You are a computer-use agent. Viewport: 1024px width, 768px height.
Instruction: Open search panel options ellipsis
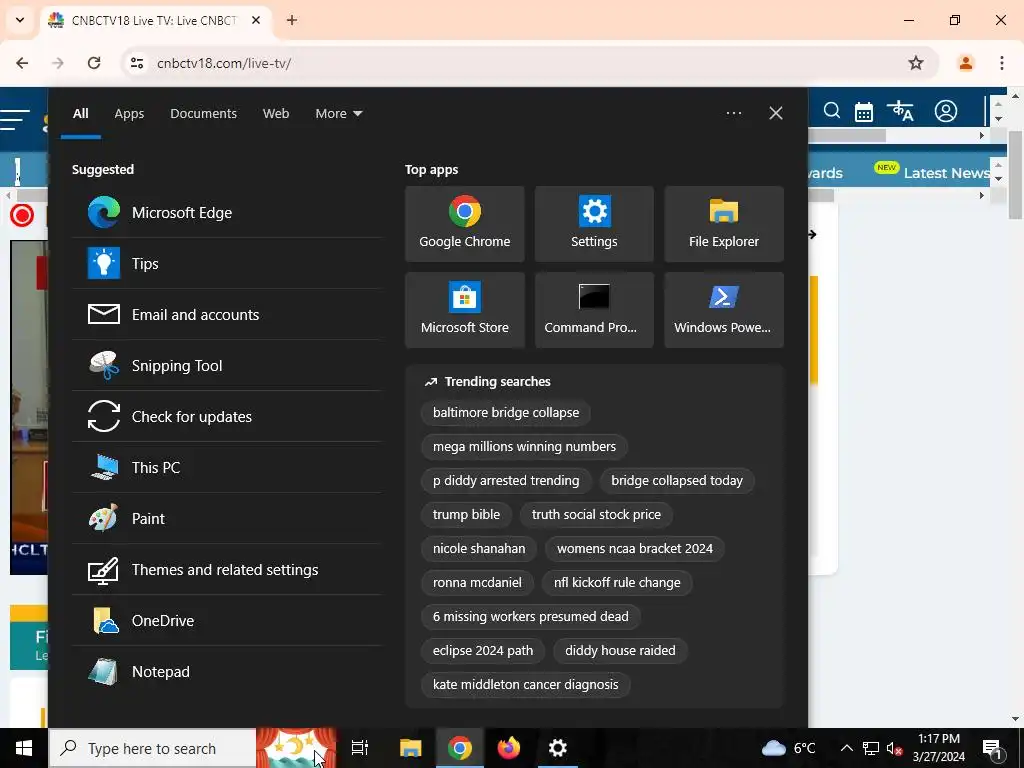(x=734, y=113)
